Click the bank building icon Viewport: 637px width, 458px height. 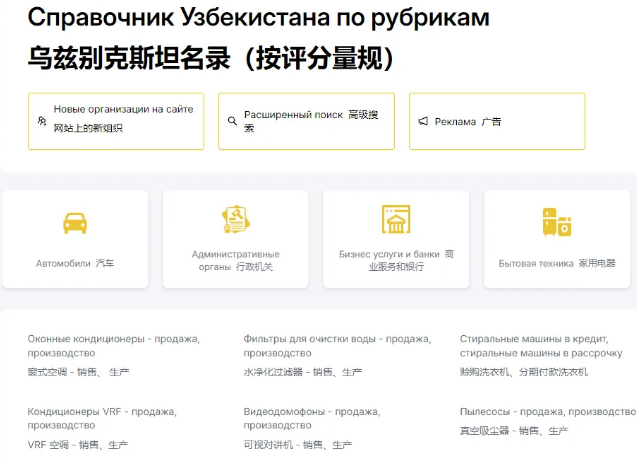click(x=396, y=219)
